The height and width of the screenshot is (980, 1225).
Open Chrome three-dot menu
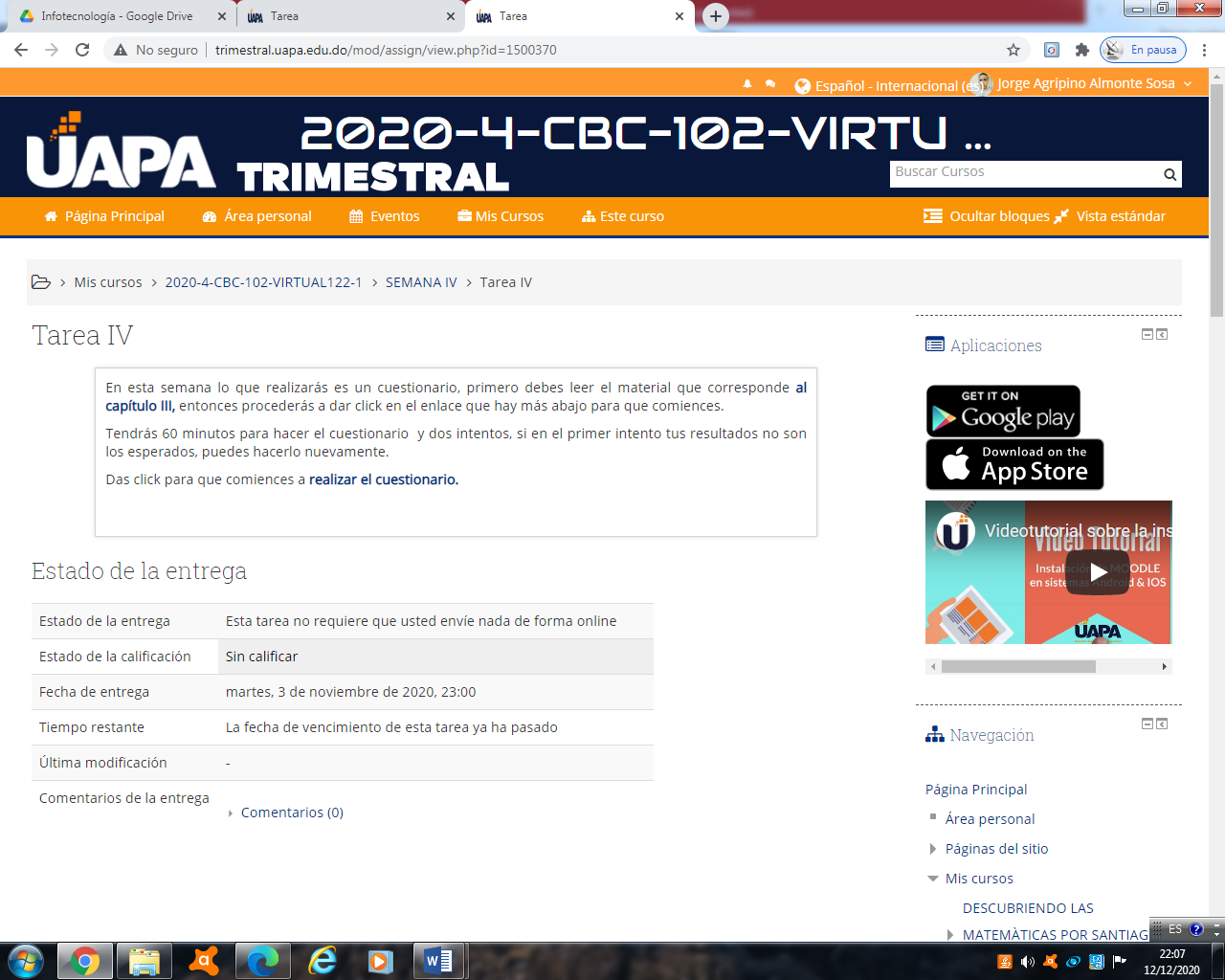coord(1205,50)
